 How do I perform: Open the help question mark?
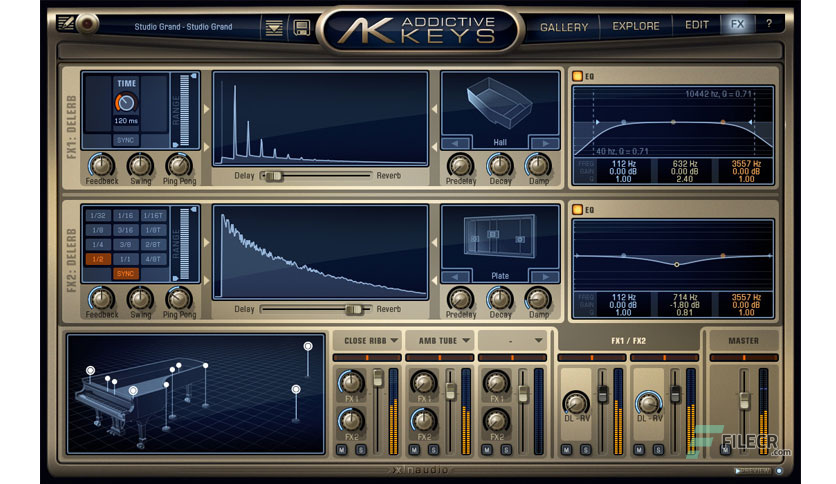coord(769,23)
